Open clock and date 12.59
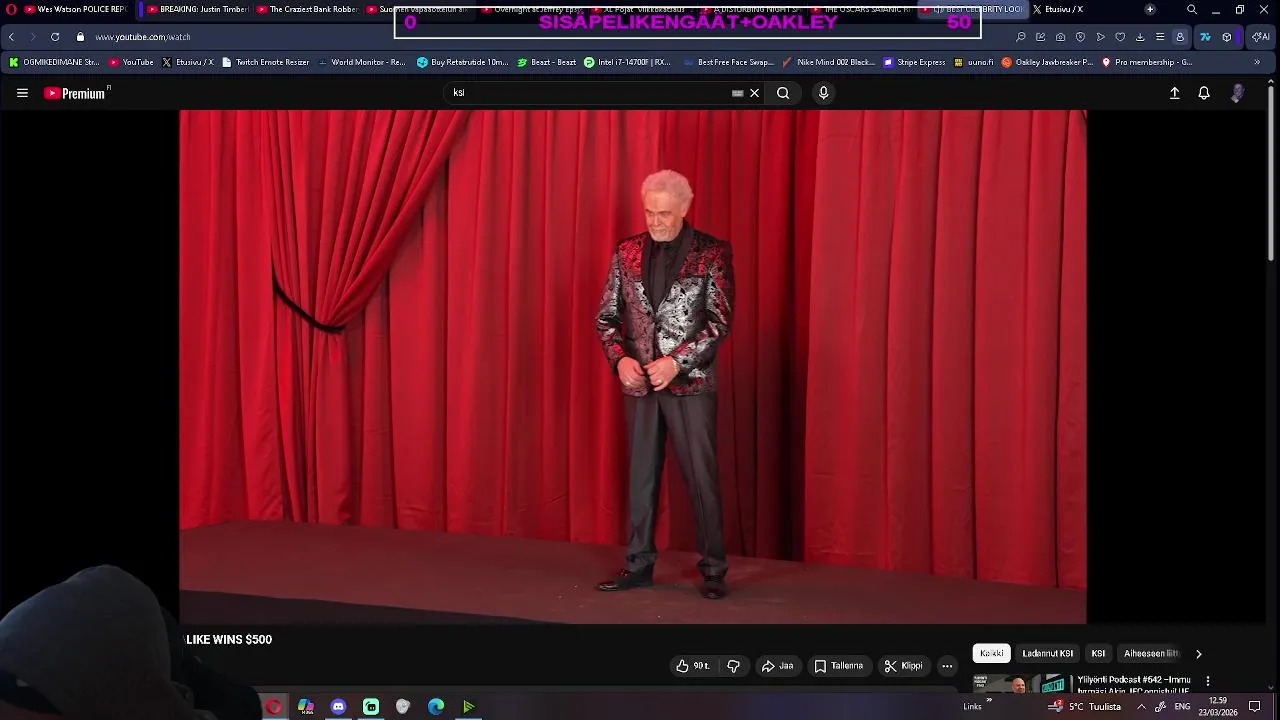Image resolution: width=1280 pixels, height=720 pixels. [x=1218, y=707]
